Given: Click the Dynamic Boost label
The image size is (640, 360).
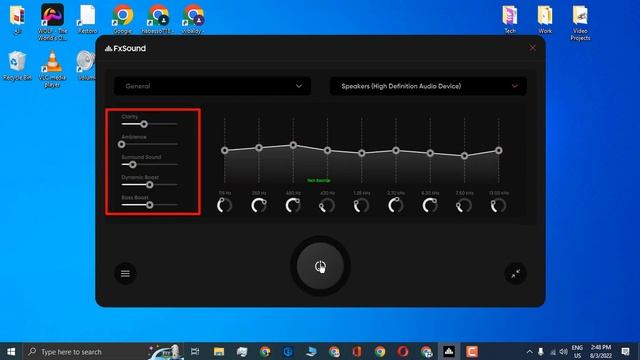Looking at the screenshot, I should (140, 177).
